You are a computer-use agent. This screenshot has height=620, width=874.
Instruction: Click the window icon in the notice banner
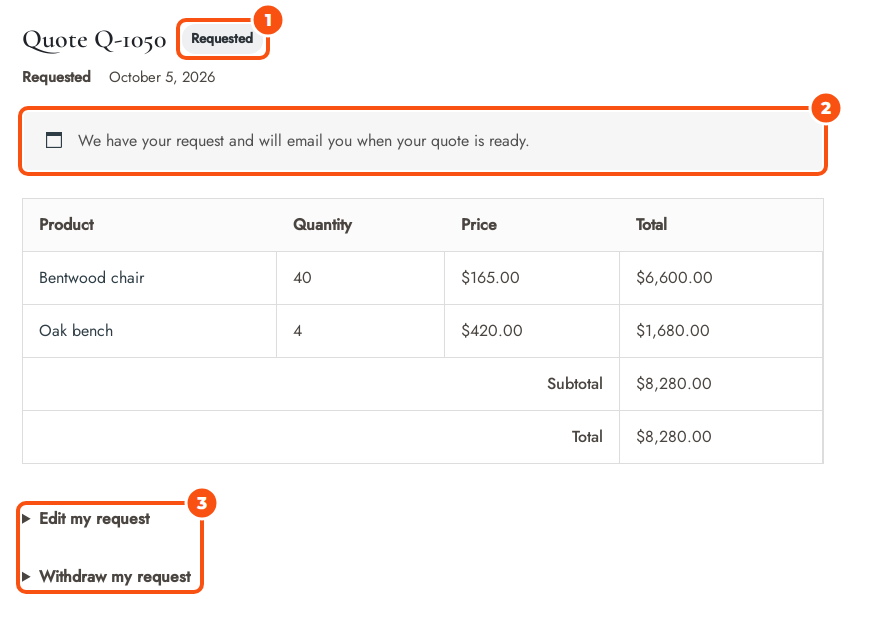tap(54, 140)
